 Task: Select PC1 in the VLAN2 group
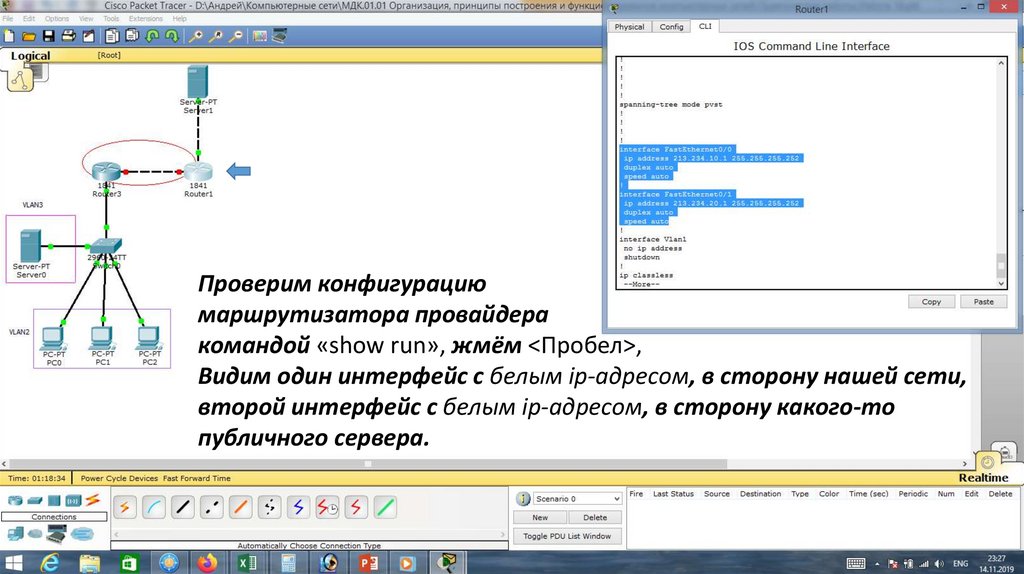click(x=102, y=338)
